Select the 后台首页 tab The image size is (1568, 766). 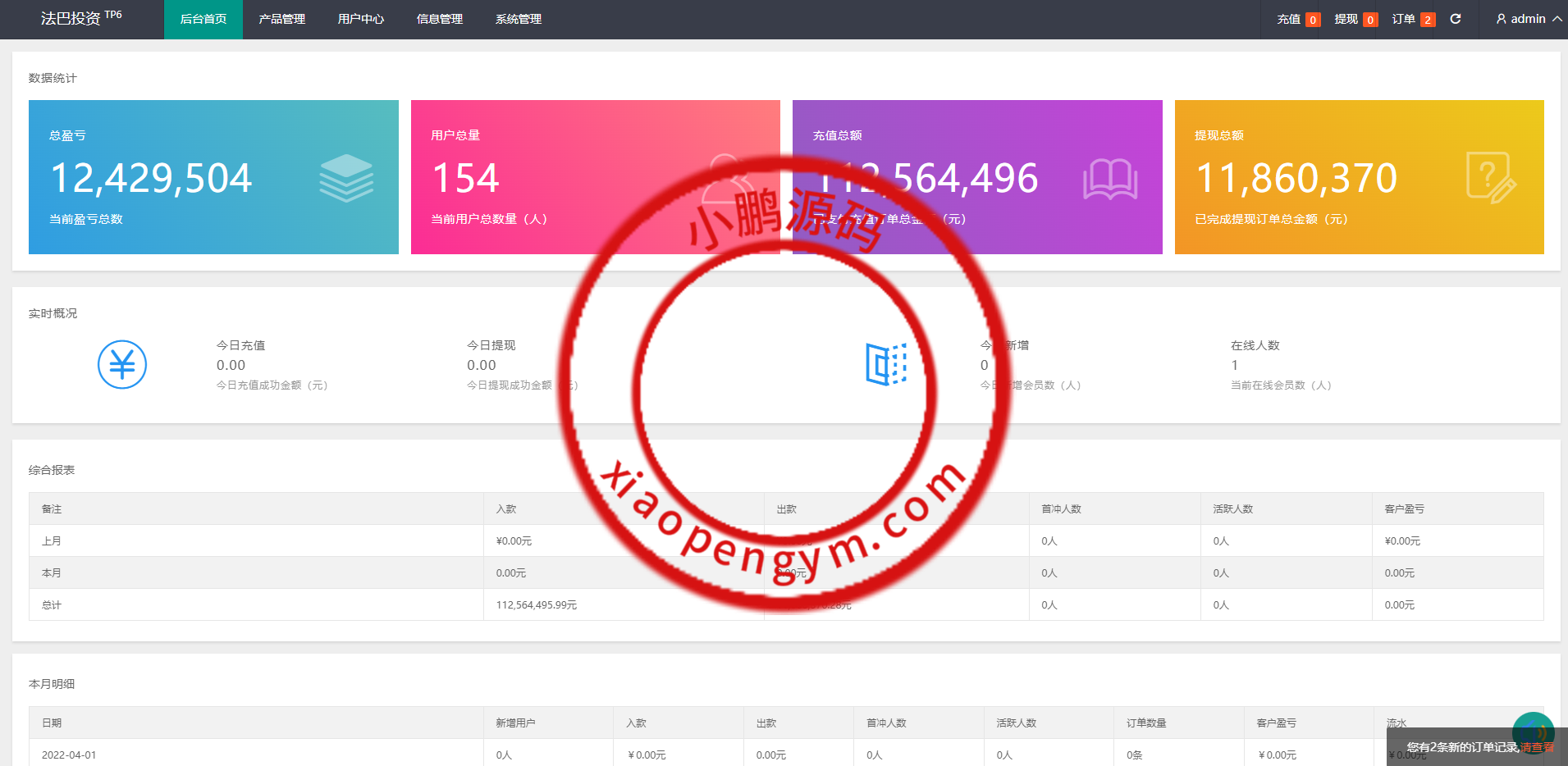tap(203, 19)
